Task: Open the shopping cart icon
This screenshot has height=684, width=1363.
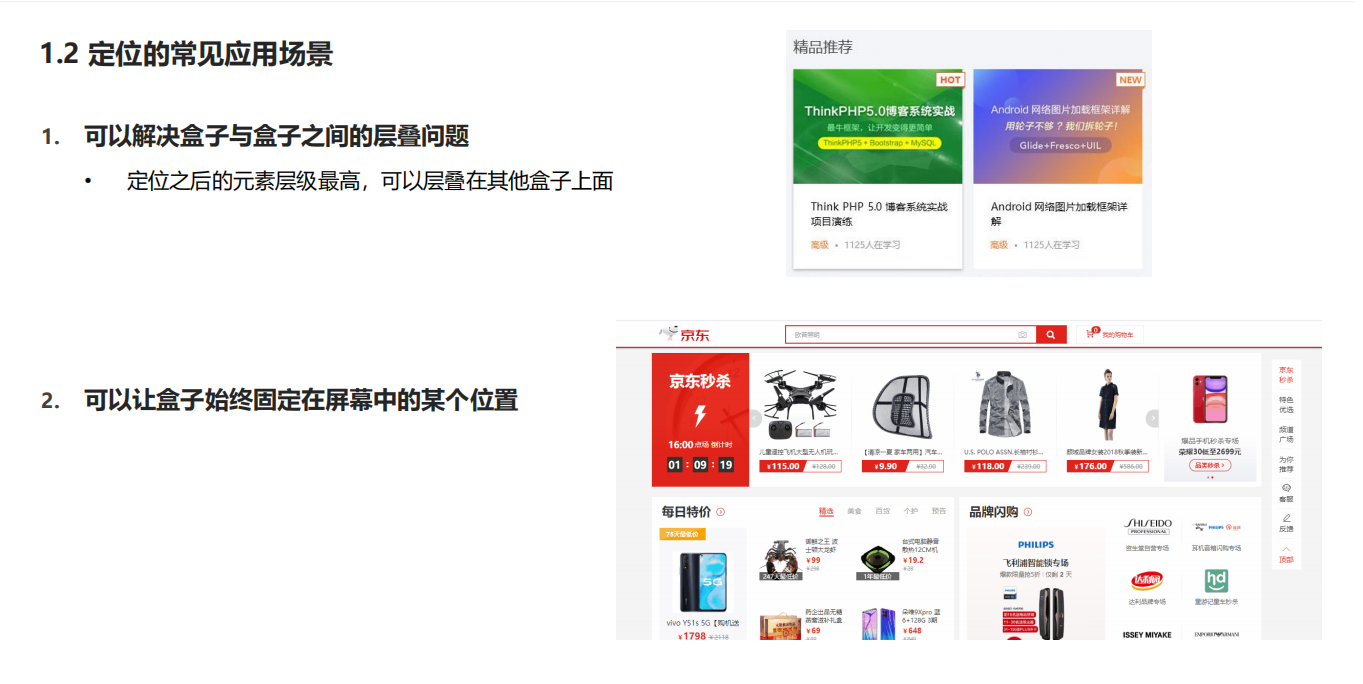Action: 1091,334
